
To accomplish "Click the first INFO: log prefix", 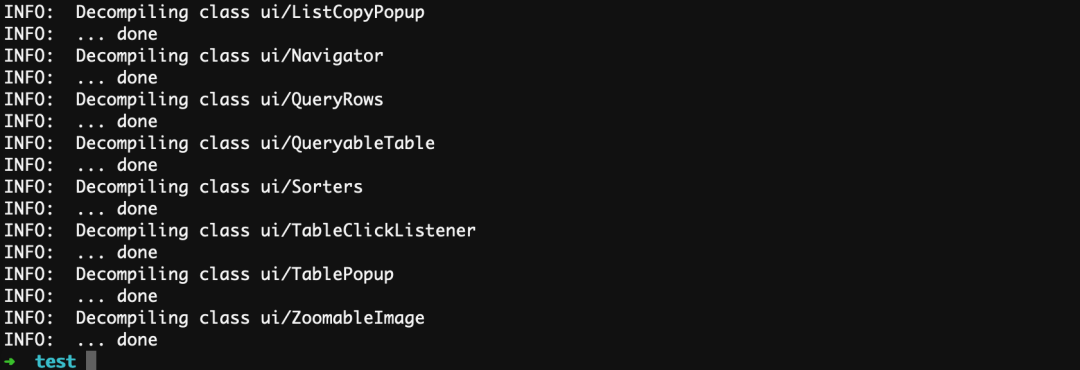I will click(29, 12).
